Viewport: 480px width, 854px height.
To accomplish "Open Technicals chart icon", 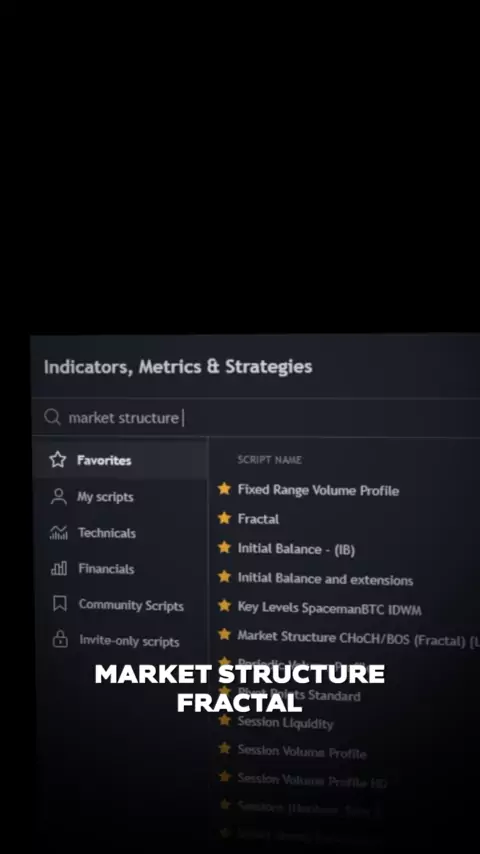I will coord(58,533).
